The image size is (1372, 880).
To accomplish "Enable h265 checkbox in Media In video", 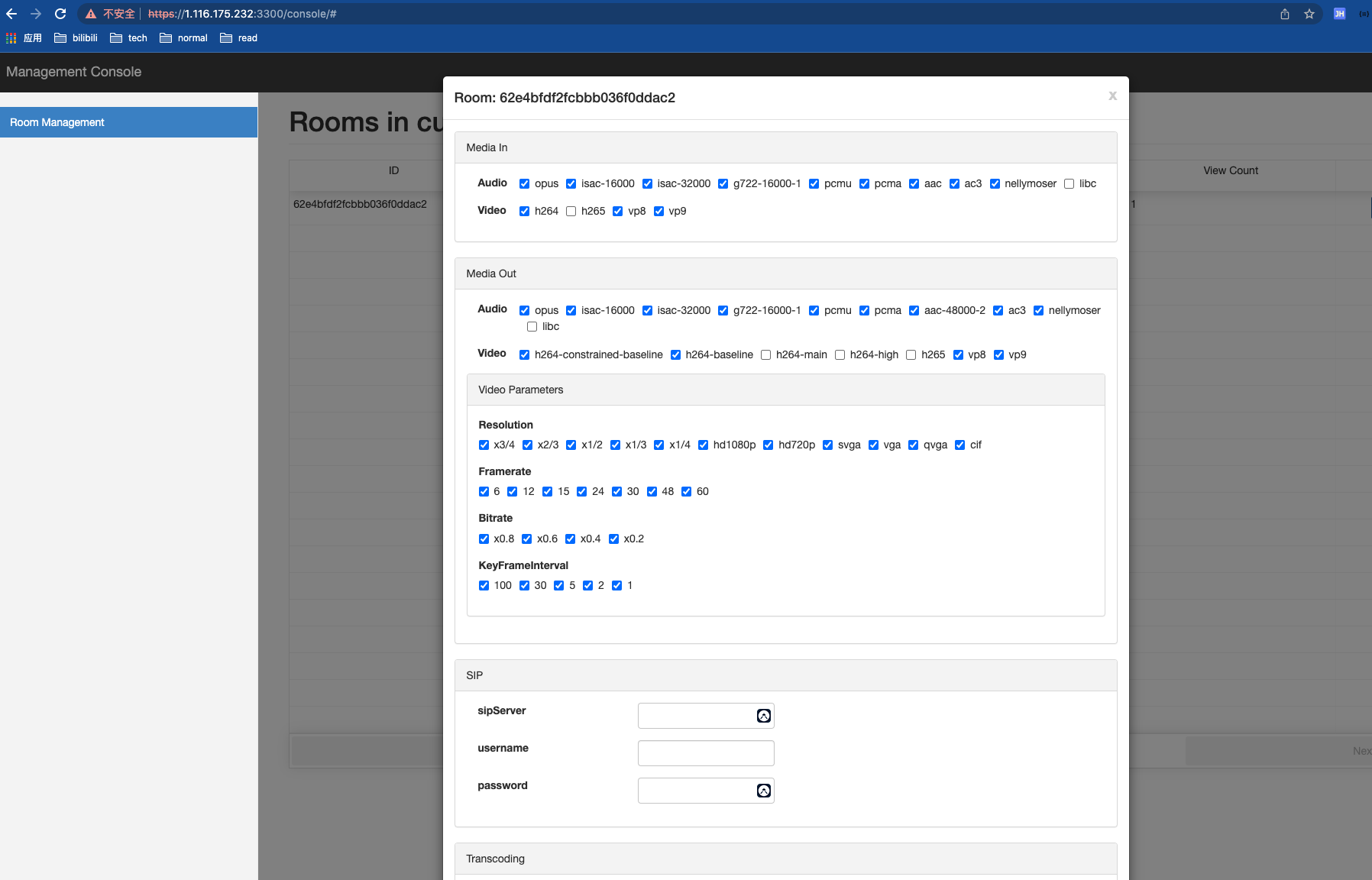I will point(571,212).
